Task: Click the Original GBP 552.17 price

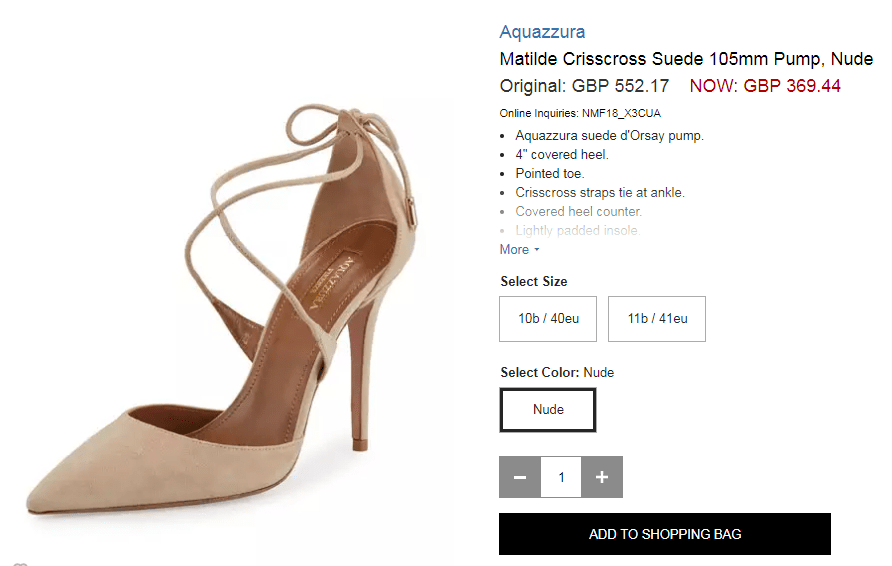Action: [x=584, y=86]
